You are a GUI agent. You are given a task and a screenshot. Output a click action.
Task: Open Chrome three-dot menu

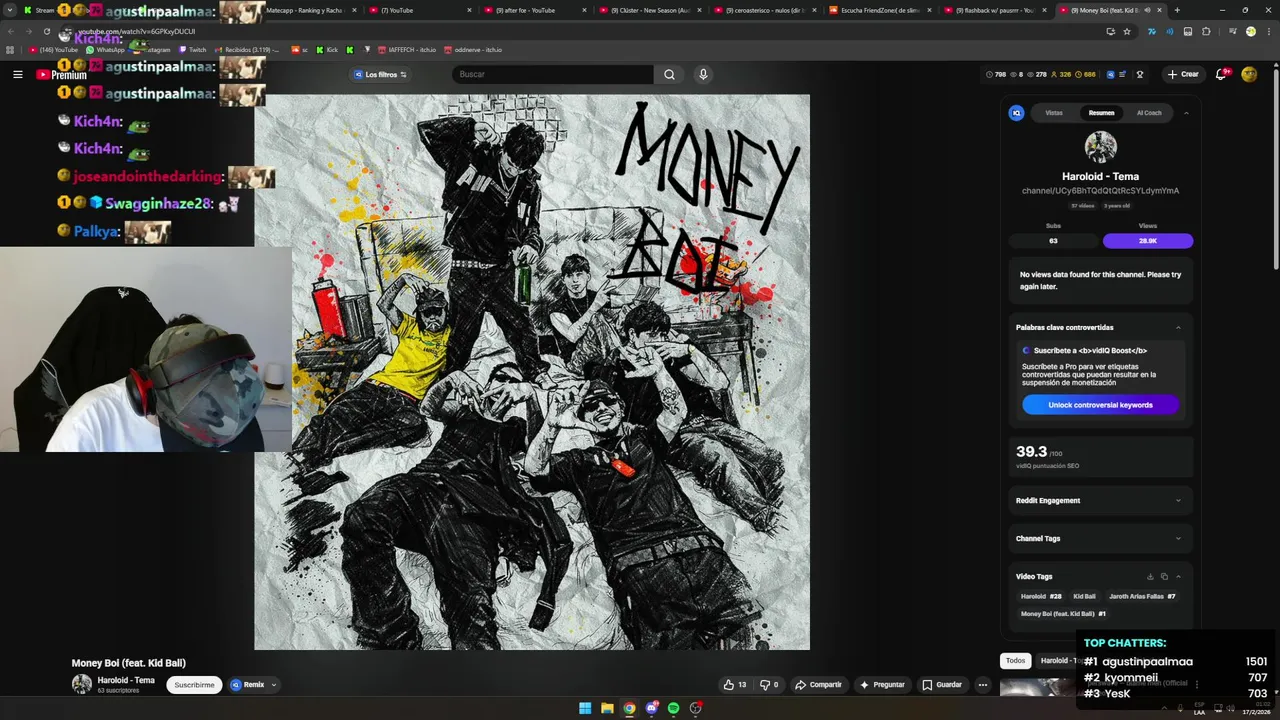pos(1269,31)
